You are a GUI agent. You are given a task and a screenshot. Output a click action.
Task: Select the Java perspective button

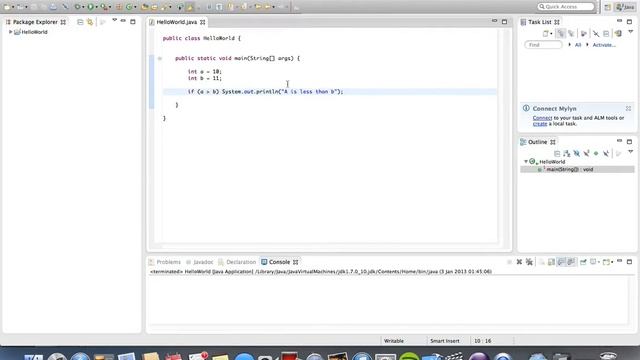click(625, 7)
